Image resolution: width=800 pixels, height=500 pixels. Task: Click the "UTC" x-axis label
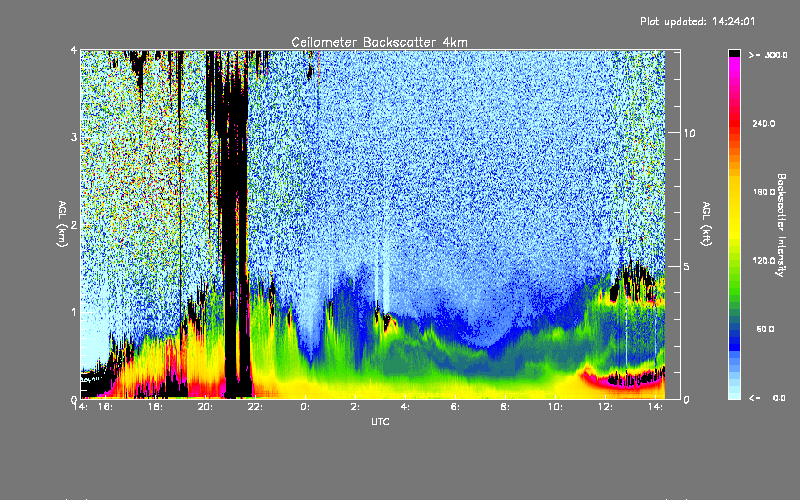pyautogui.click(x=380, y=421)
